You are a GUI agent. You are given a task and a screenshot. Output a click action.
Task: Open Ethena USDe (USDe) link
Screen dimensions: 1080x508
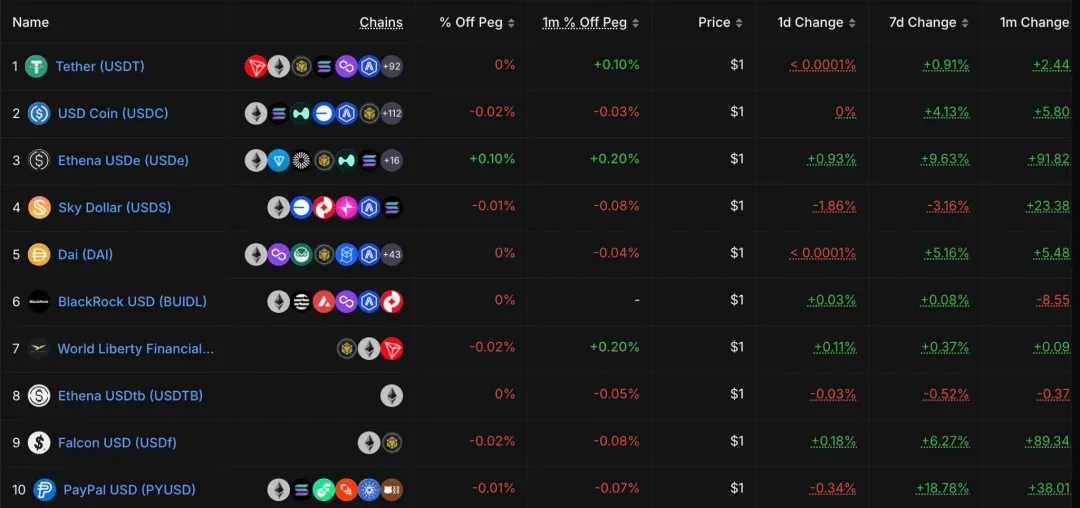coord(123,161)
